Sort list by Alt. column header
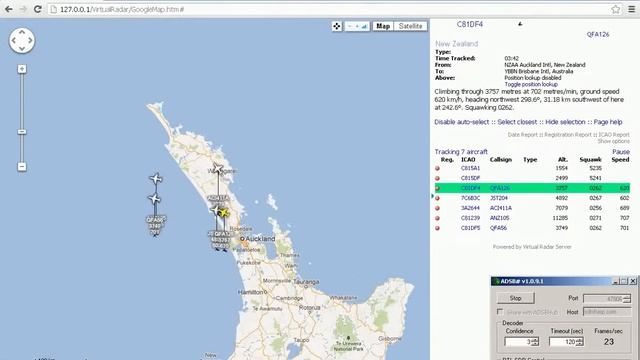The image size is (640, 360). (x=563, y=160)
